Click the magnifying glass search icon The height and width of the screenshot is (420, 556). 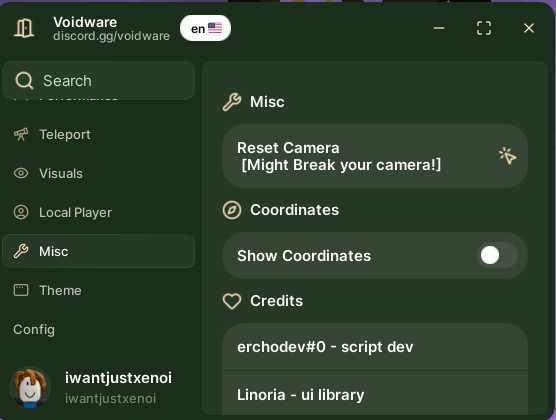(24, 81)
